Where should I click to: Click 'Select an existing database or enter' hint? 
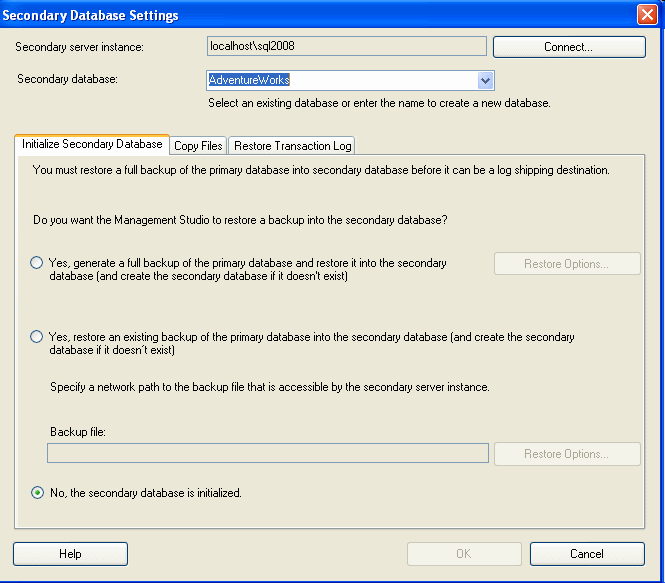click(x=379, y=103)
